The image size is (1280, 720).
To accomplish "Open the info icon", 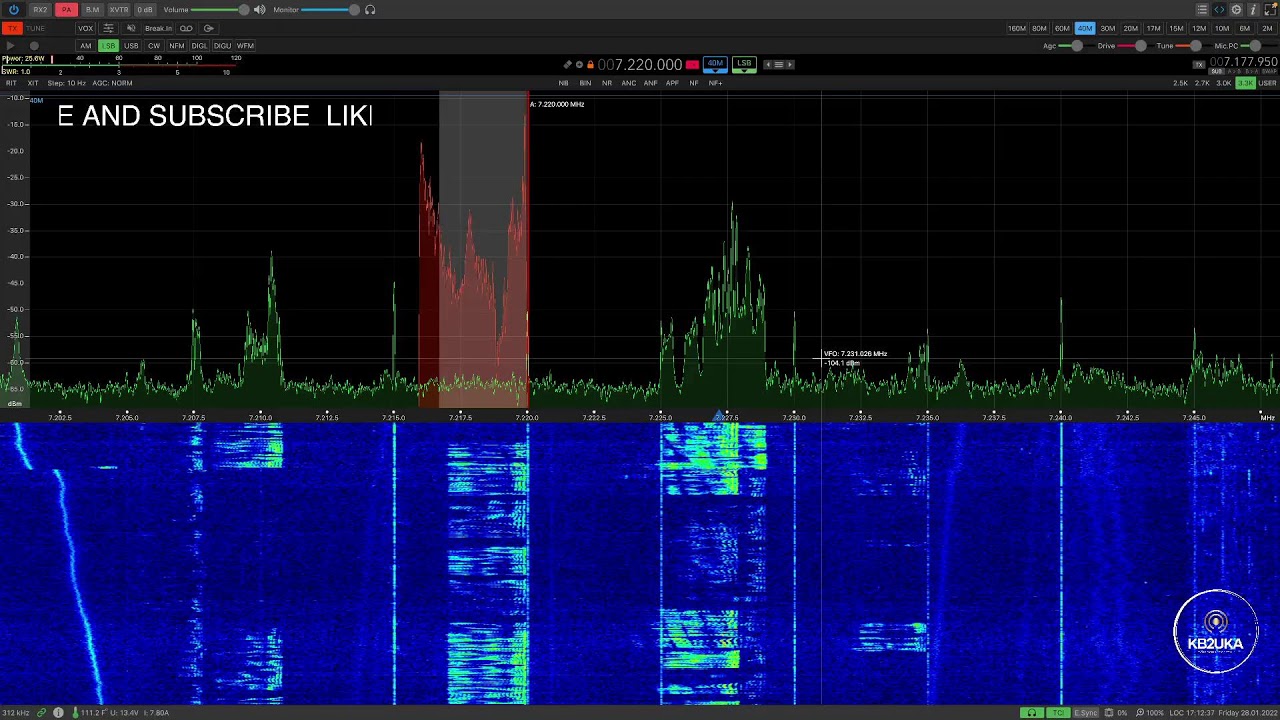I will 1253,10.
